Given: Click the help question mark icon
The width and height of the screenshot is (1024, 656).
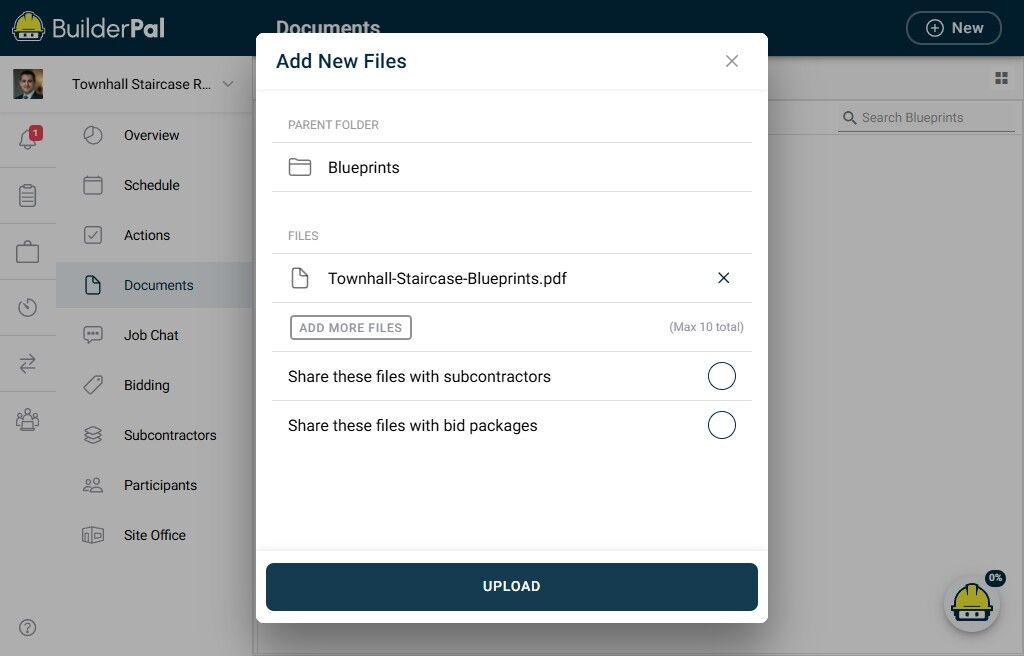Looking at the screenshot, I should (28, 628).
